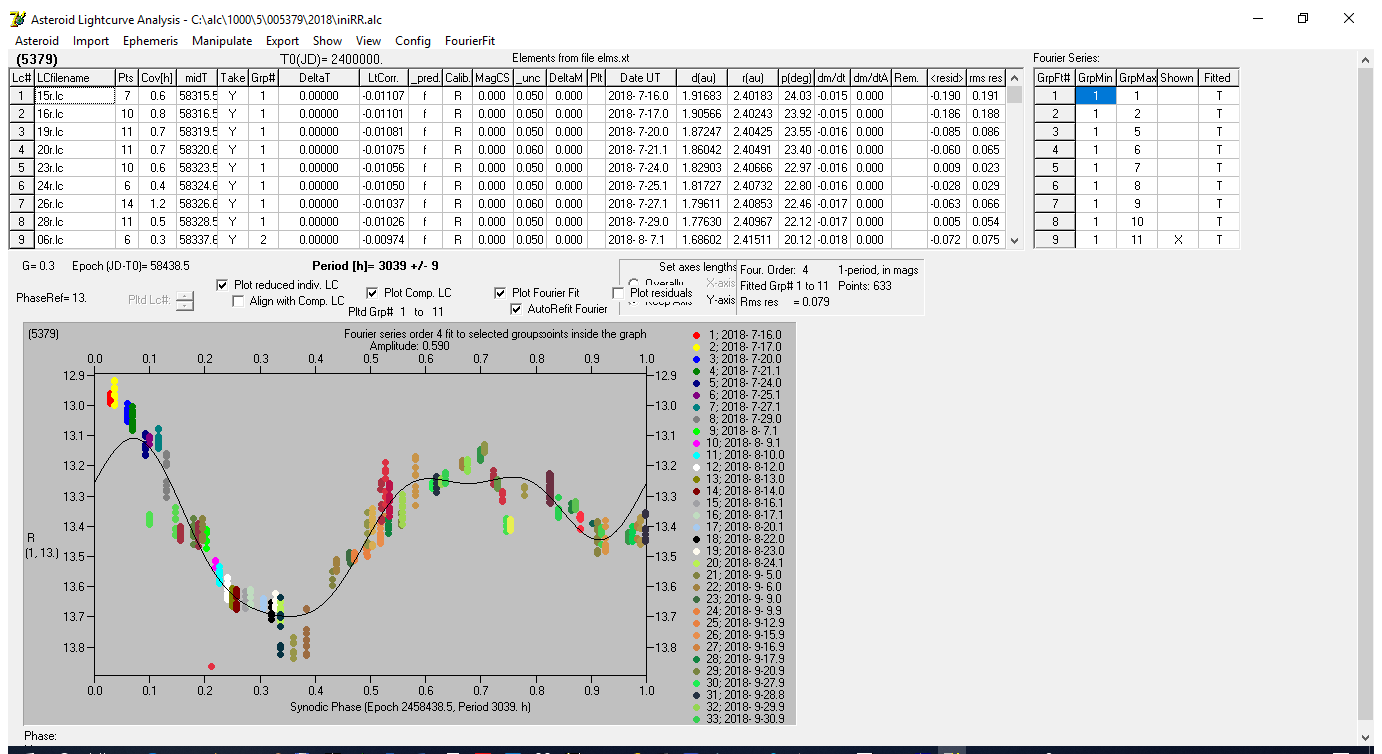The image size is (1382, 754).
Task: Open the FourierFit menu
Action: (470, 41)
